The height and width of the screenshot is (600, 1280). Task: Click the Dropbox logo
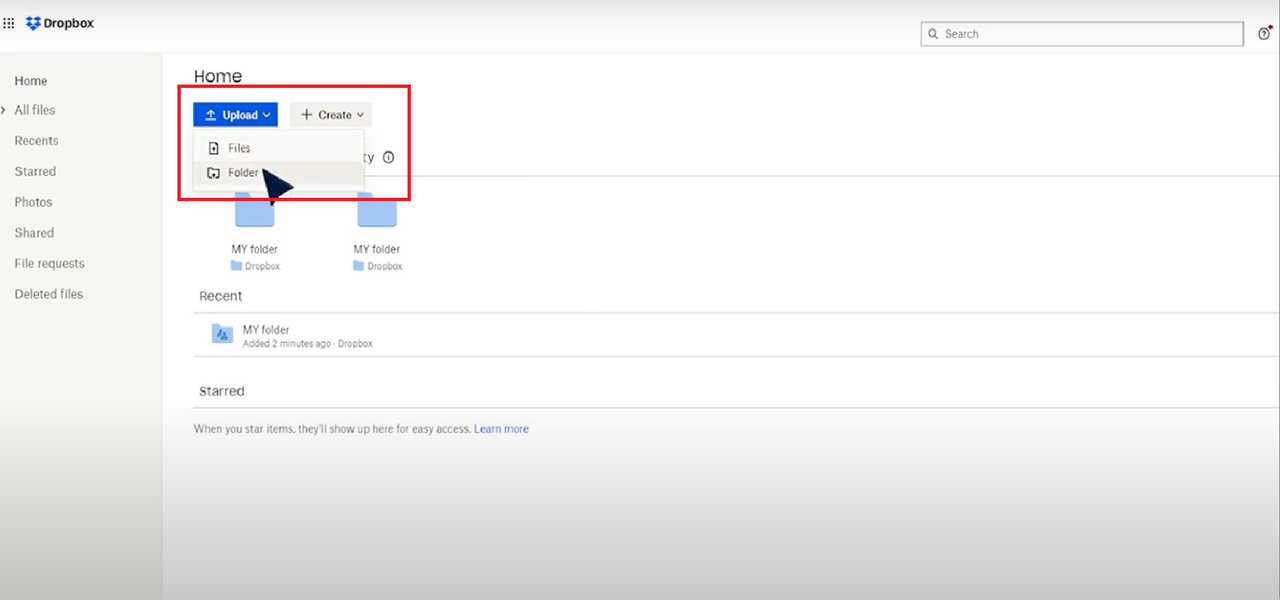(60, 23)
